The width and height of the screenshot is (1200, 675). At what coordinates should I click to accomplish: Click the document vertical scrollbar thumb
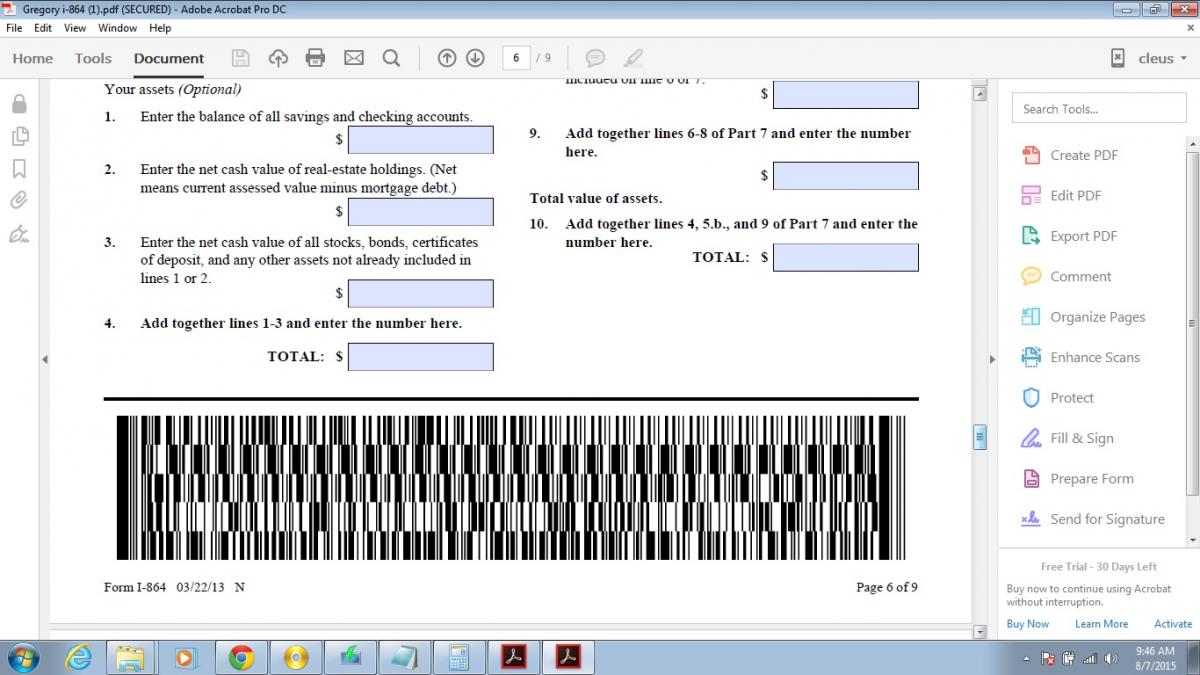(980, 437)
